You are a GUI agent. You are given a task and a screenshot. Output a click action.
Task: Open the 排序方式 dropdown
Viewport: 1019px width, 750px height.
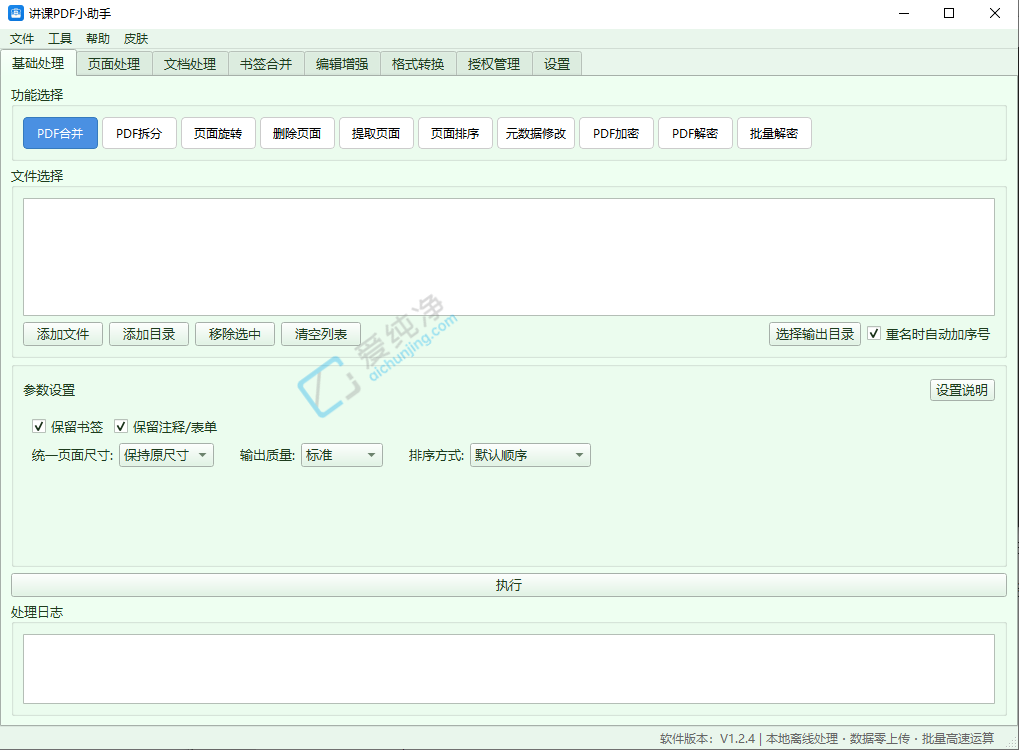pos(530,455)
